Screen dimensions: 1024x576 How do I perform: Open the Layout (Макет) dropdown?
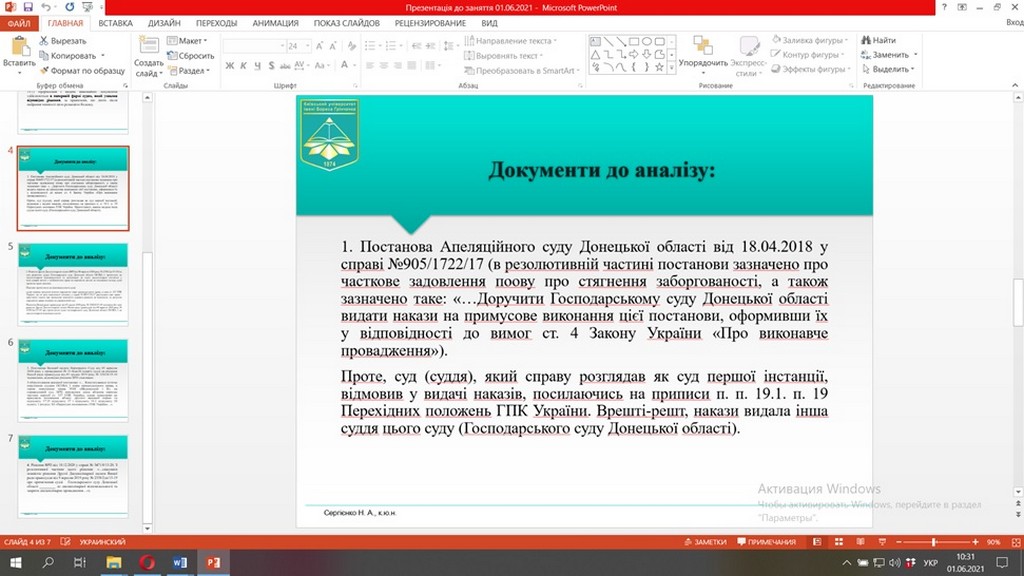[x=190, y=41]
